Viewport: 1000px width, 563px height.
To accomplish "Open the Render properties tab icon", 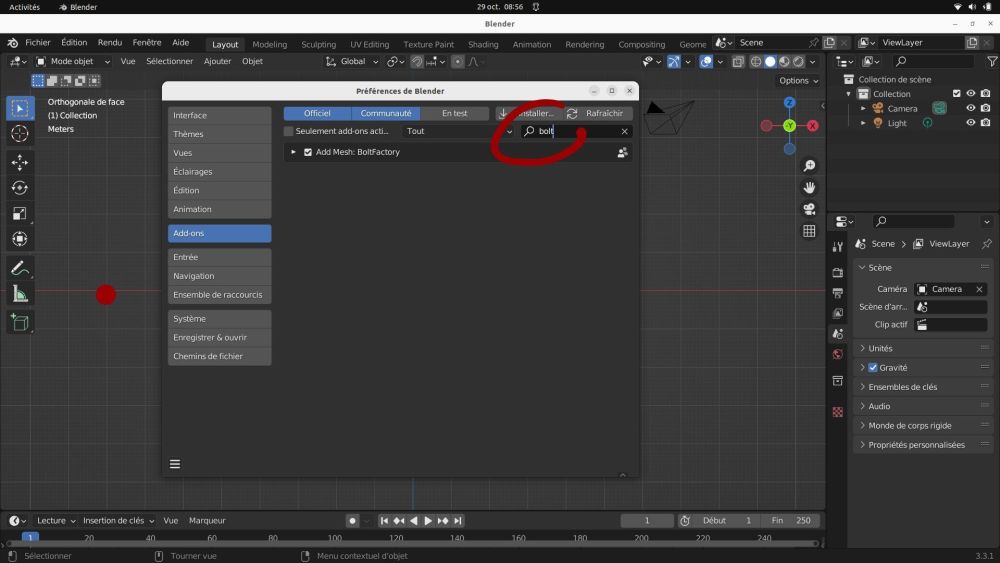I will click(x=838, y=273).
